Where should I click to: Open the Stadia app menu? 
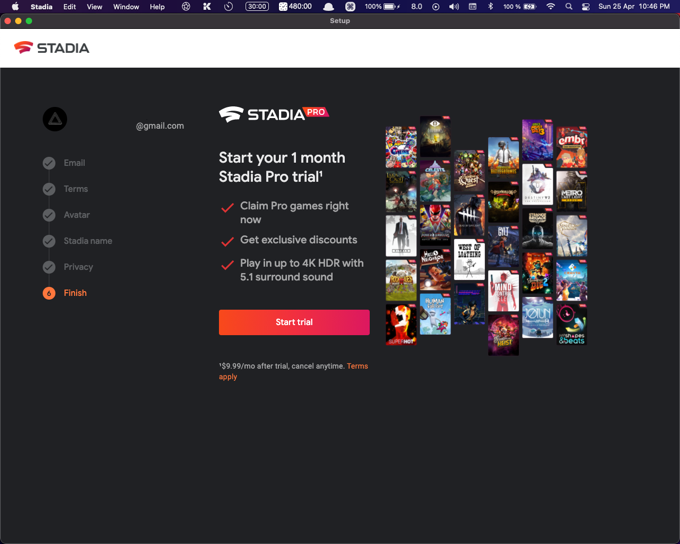41,7
